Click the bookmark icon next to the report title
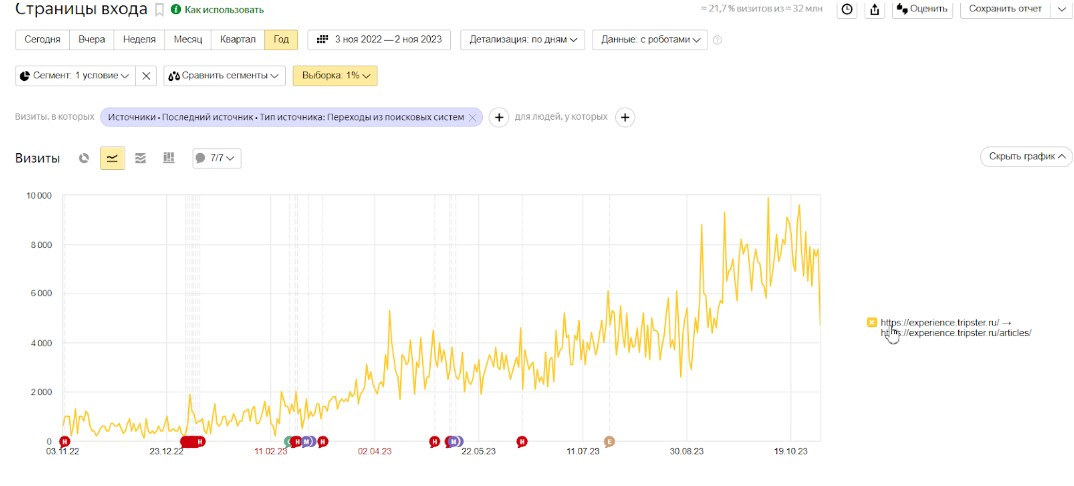The image size is (1074, 486). (x=159, y=9)
